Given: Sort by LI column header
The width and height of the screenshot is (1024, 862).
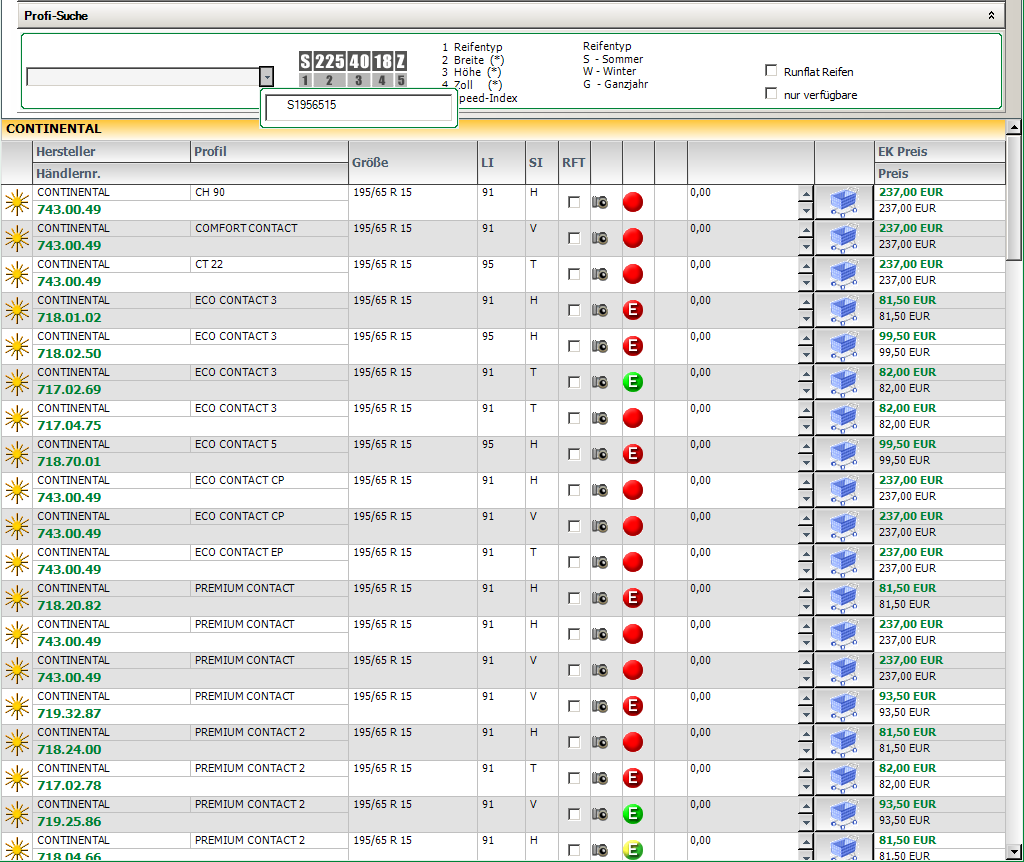Looking at the screenshot, I should point(501,163).
